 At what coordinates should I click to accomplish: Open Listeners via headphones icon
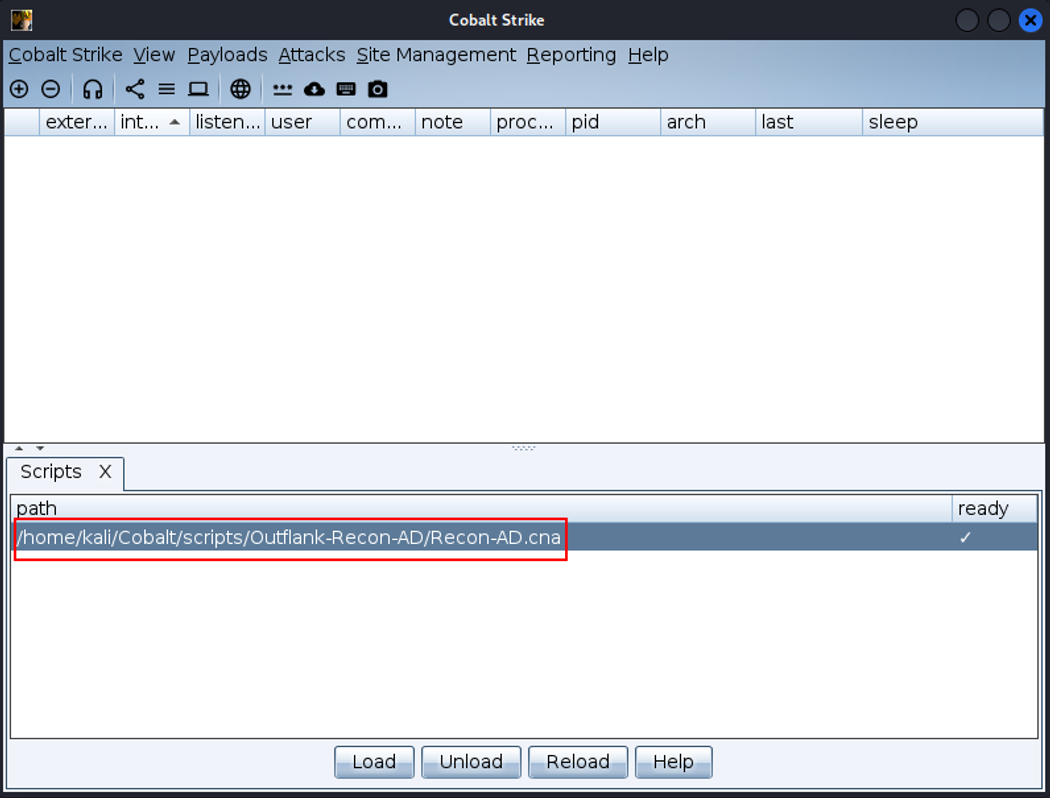pyautogui.click(x=92, y=89)
